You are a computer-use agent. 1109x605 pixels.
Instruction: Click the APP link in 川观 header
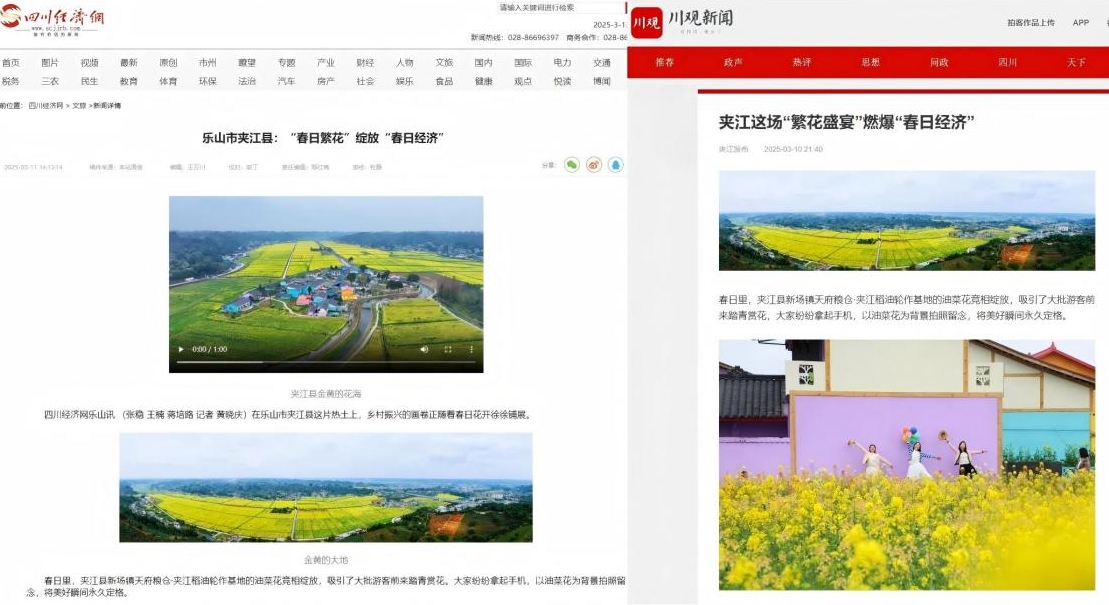[1081, 22]
